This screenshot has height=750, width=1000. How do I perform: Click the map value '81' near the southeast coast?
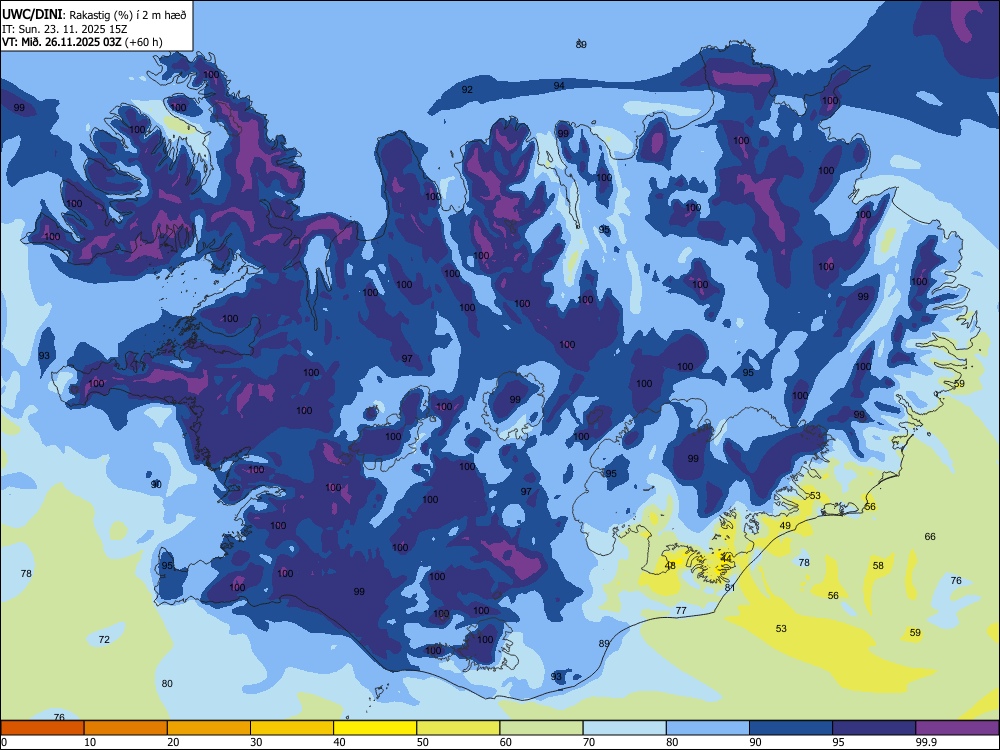click(x=730, y=587)
